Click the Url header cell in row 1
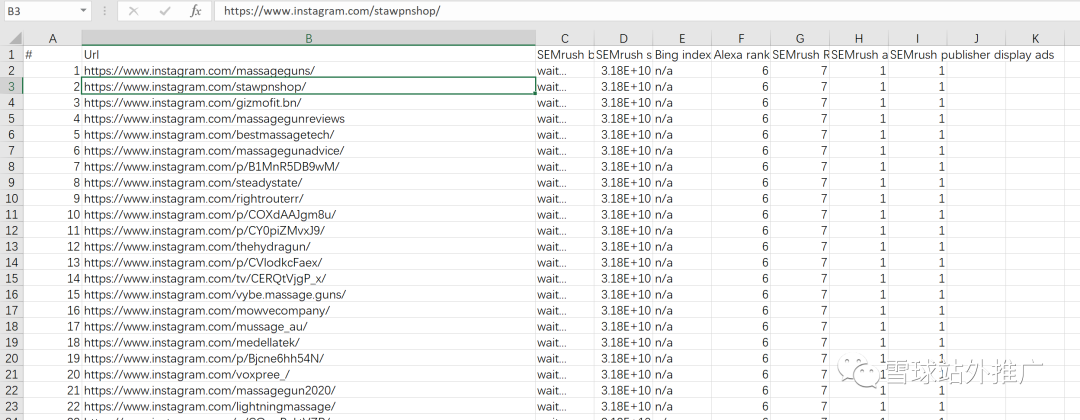 (x=308, y=55)
